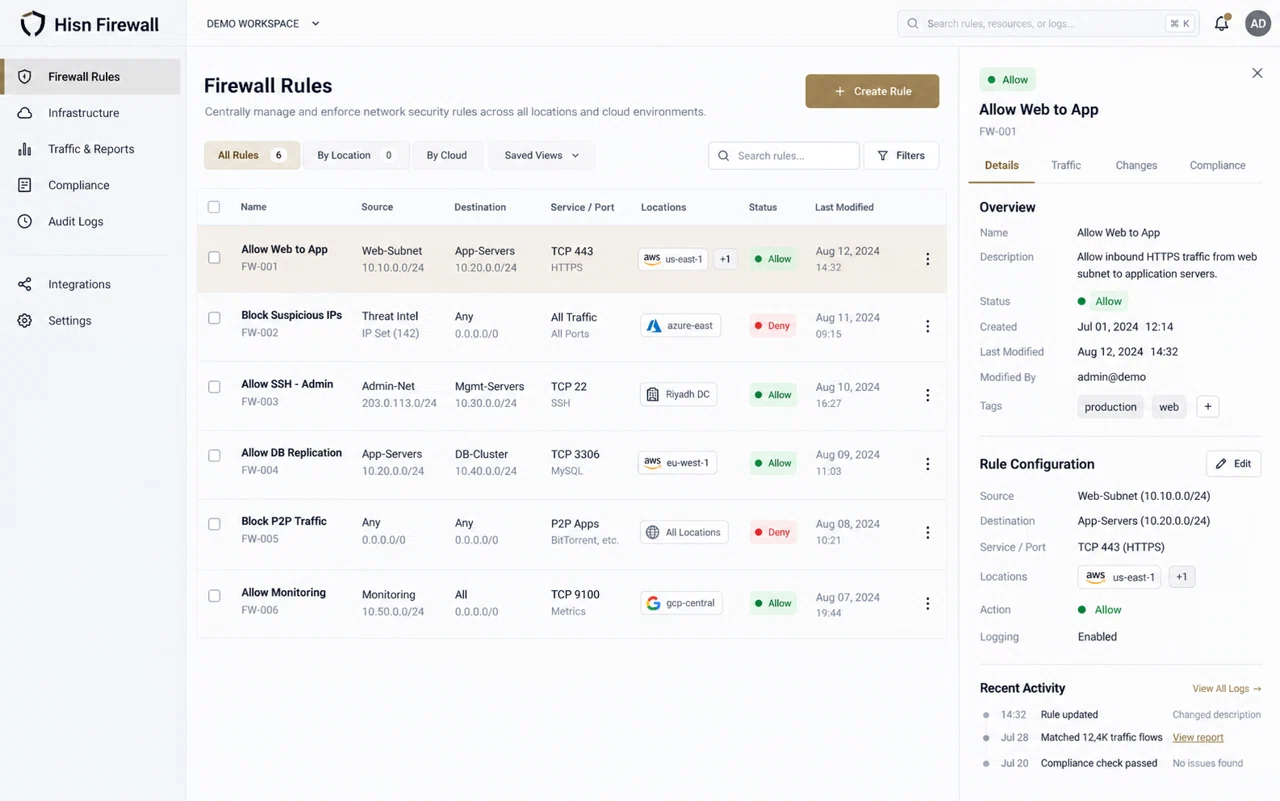Viewport: 1280px width, 801px height.
Task: Click Edit in Rule Configuration
Action: pos(1234,464)
